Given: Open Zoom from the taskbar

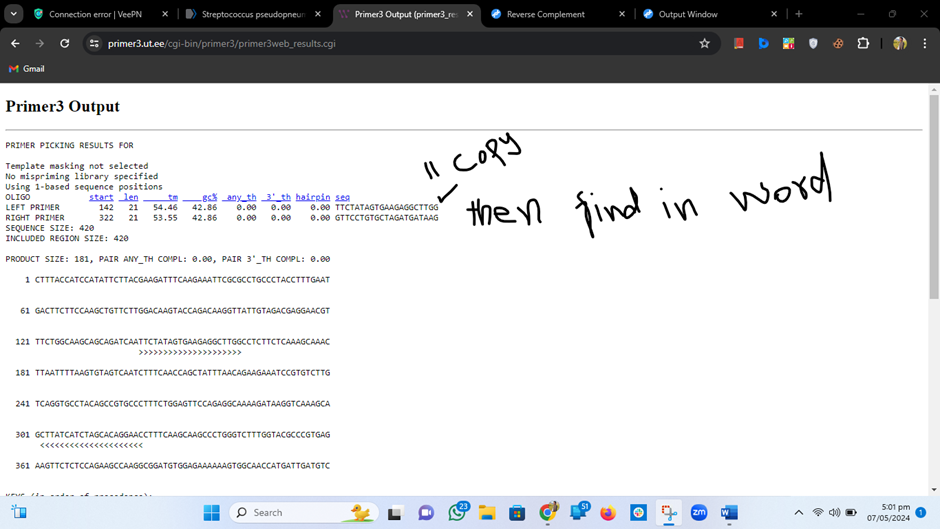Looking at the screenshot, I should [699, 513].
